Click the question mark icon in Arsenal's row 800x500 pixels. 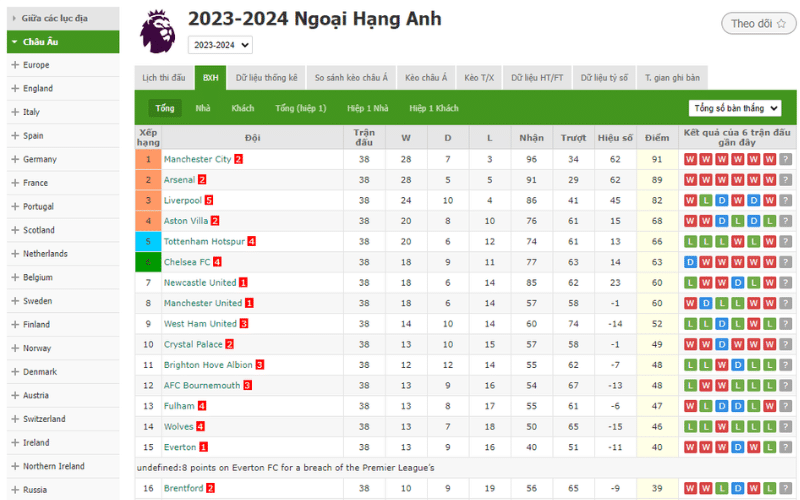click(786, 180)
